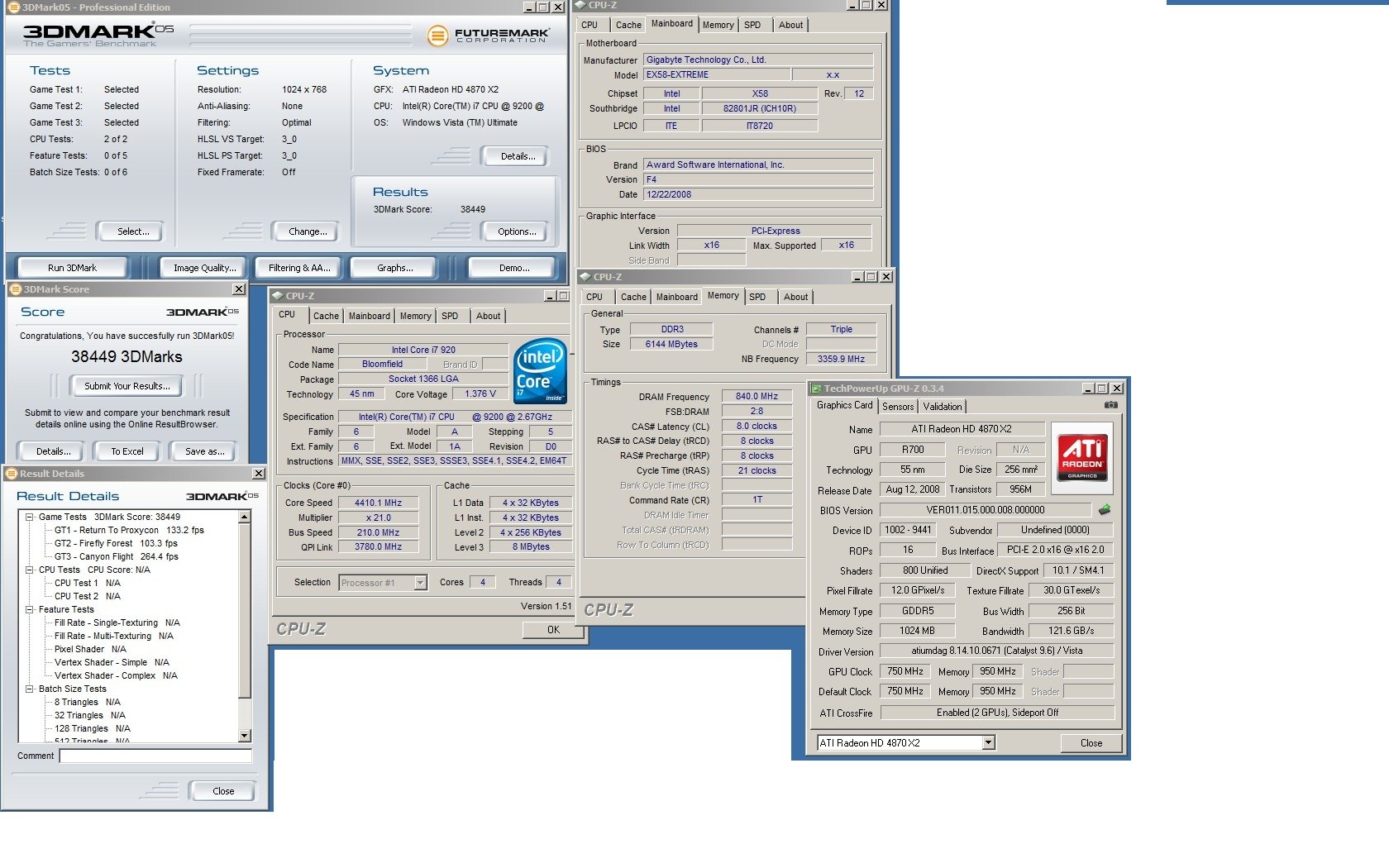Select GT1 - Return To Proxycon result row
1389x868 pixels.
pos(129,530)
